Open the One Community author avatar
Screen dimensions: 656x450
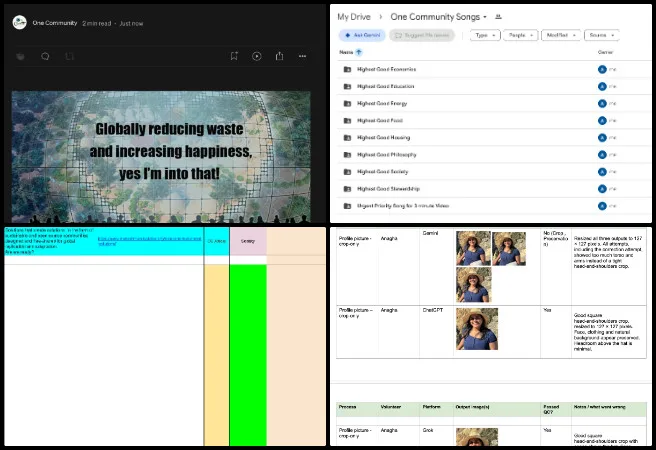[20, 23]
